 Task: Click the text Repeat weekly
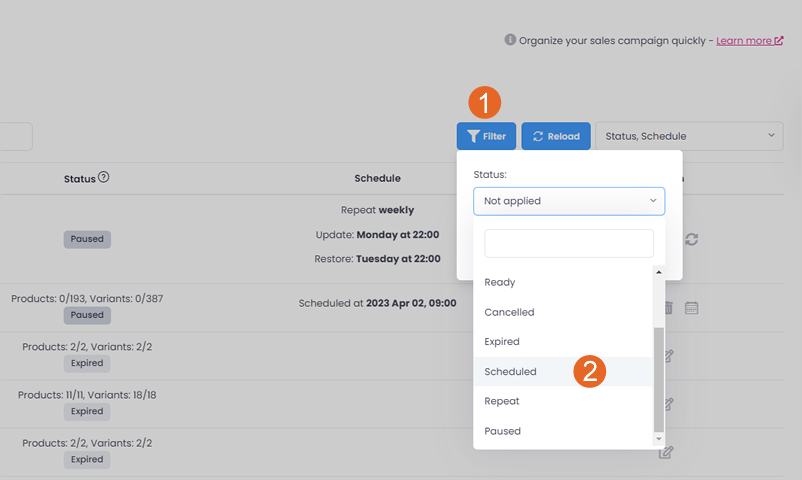pyautogui.click(x=377, y=210)
